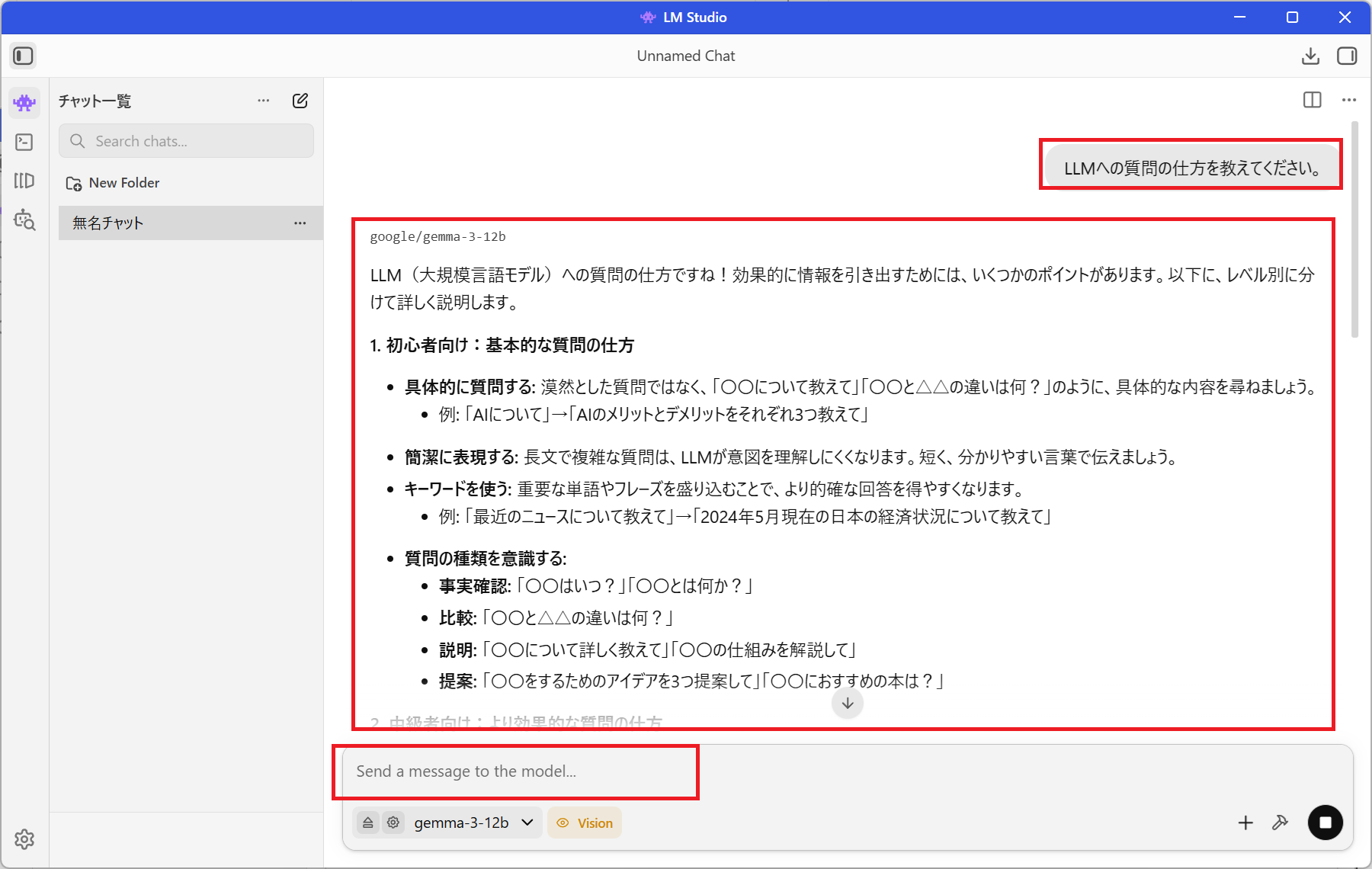Toggle split view for the chat
This screenshot has height=869, width=1372.
point(1312,100)
